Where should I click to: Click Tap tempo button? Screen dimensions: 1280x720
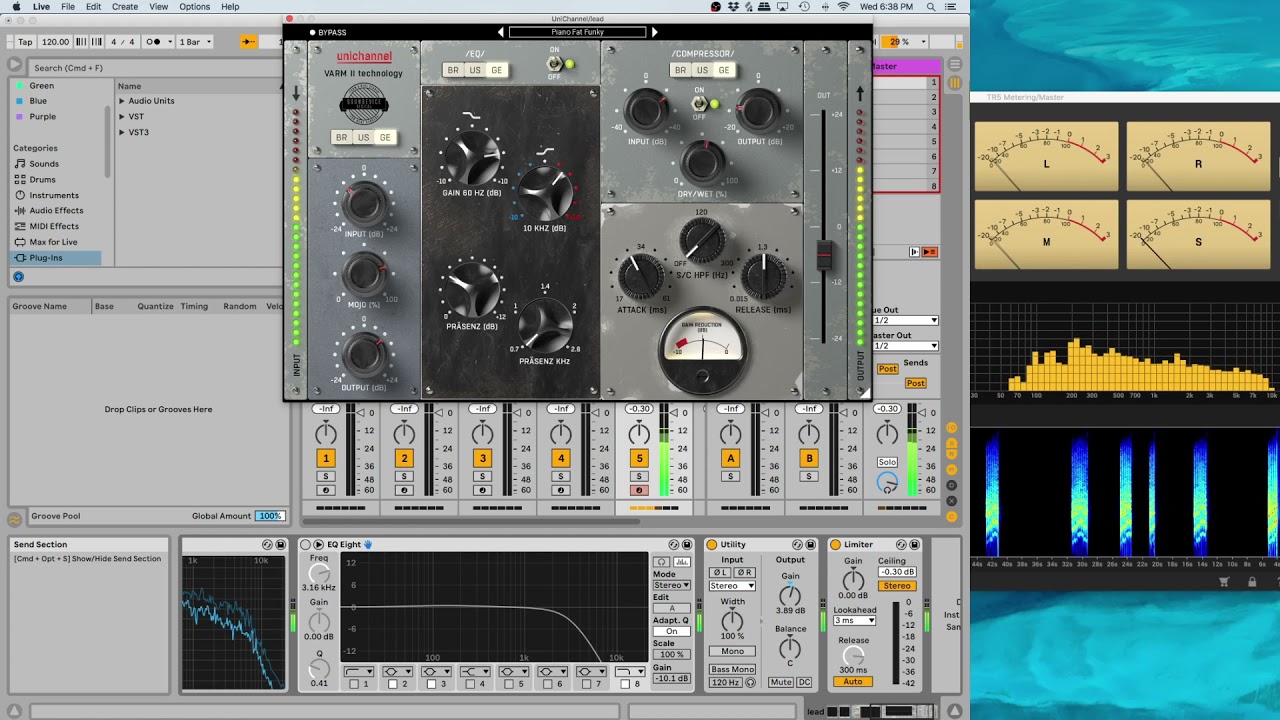click(x=25, y=42)
